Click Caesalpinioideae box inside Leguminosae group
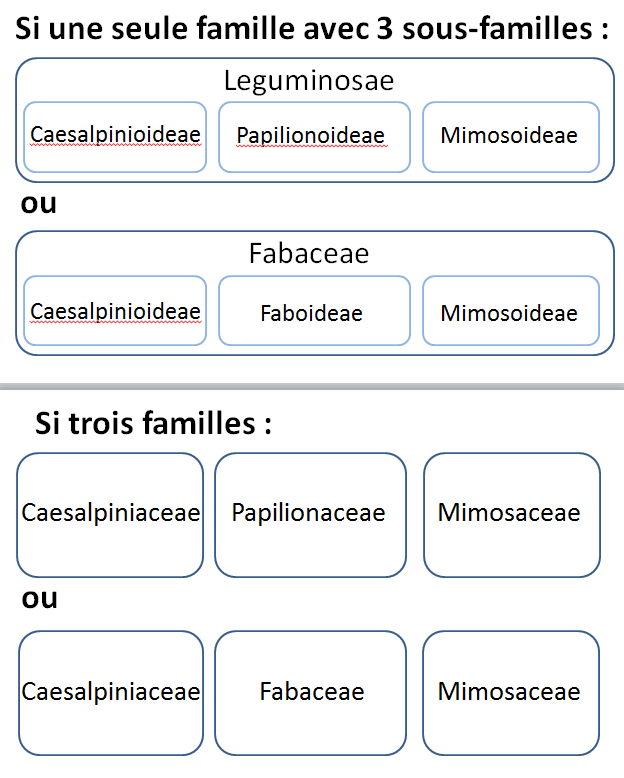Screen dimensions: 624x778 [115, 135]
